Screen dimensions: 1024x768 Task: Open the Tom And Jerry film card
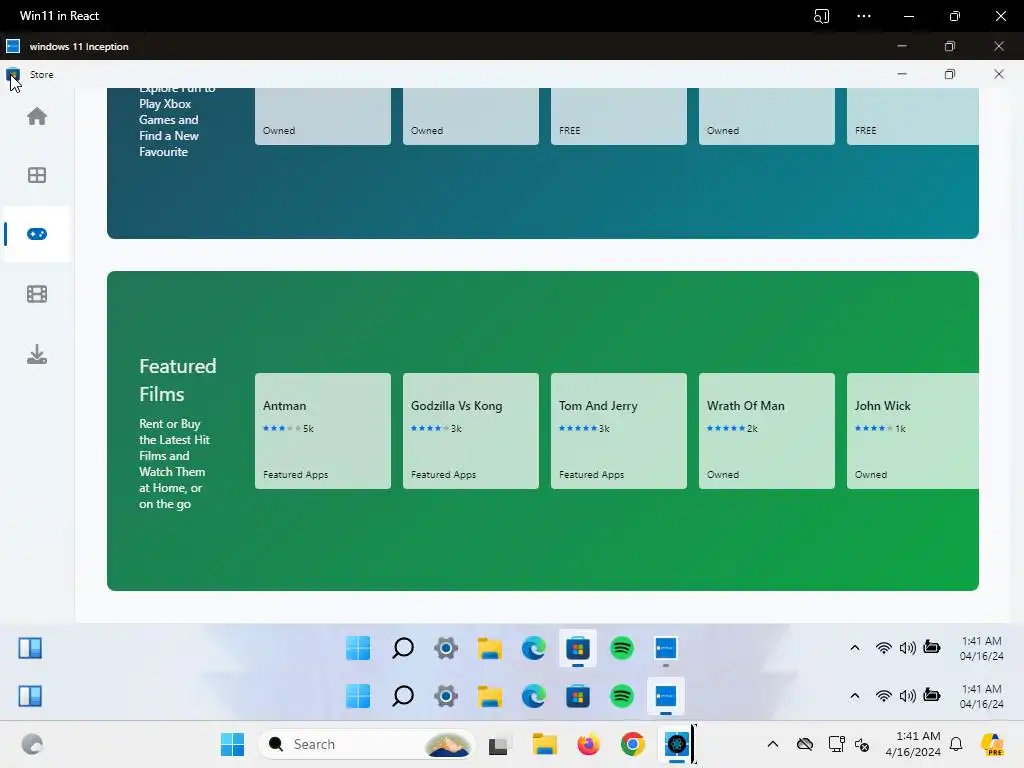point(619,431)
